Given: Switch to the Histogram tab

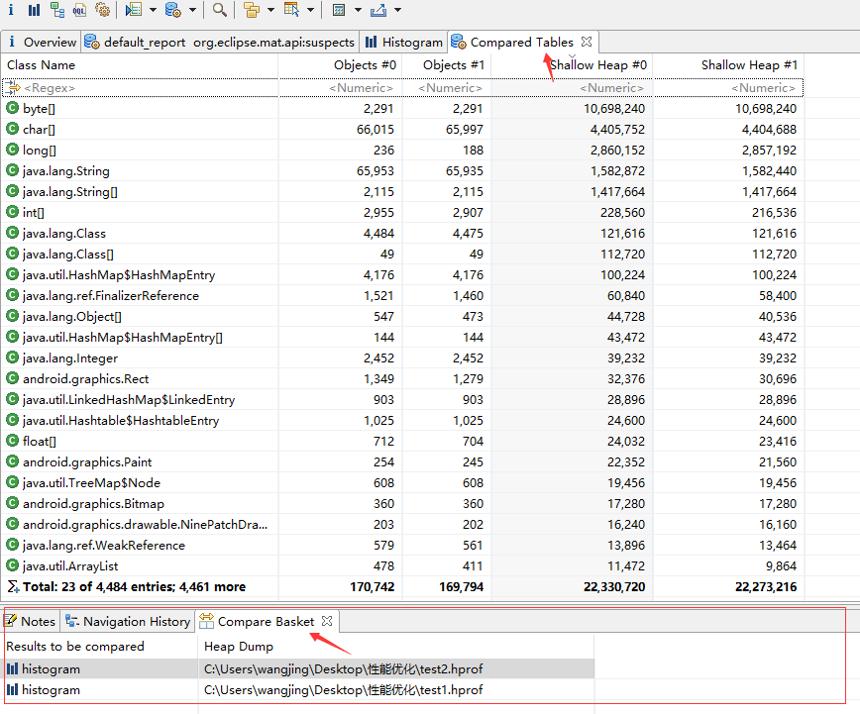Looking at the screenshot, I should pyautogui.click(x=404, y=42).
